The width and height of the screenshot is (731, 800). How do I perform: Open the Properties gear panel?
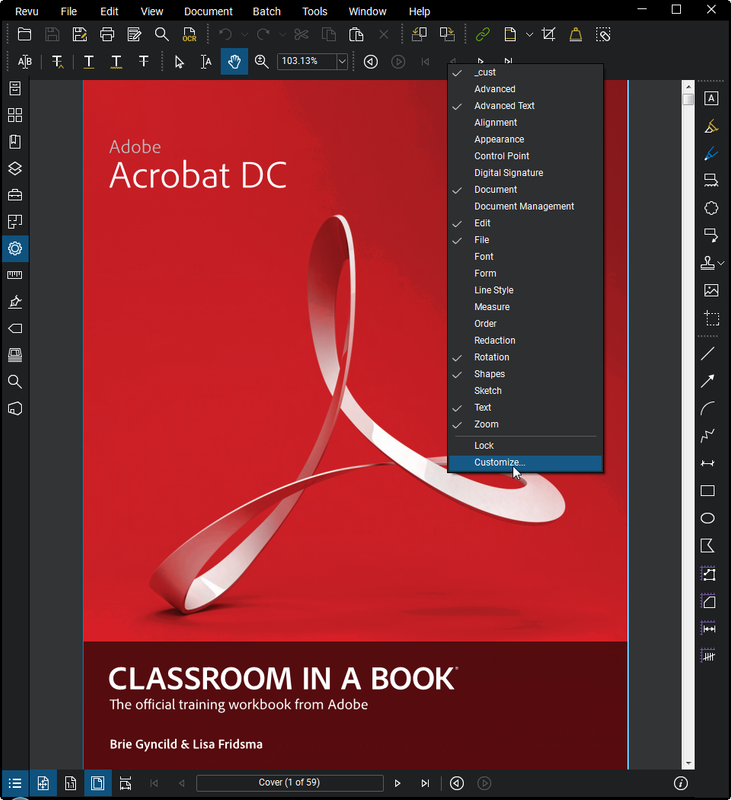pyautogui.click(x=15, y=248)
